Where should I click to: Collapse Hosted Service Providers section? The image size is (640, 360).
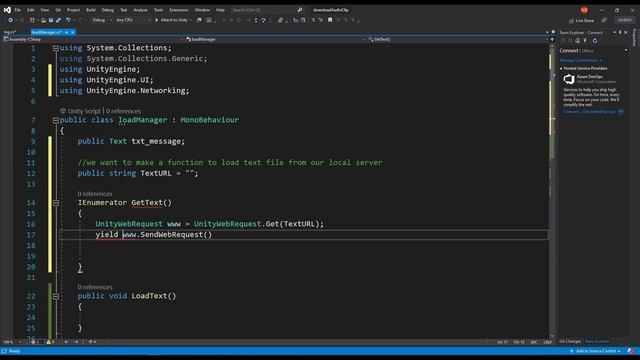point(561,68)
